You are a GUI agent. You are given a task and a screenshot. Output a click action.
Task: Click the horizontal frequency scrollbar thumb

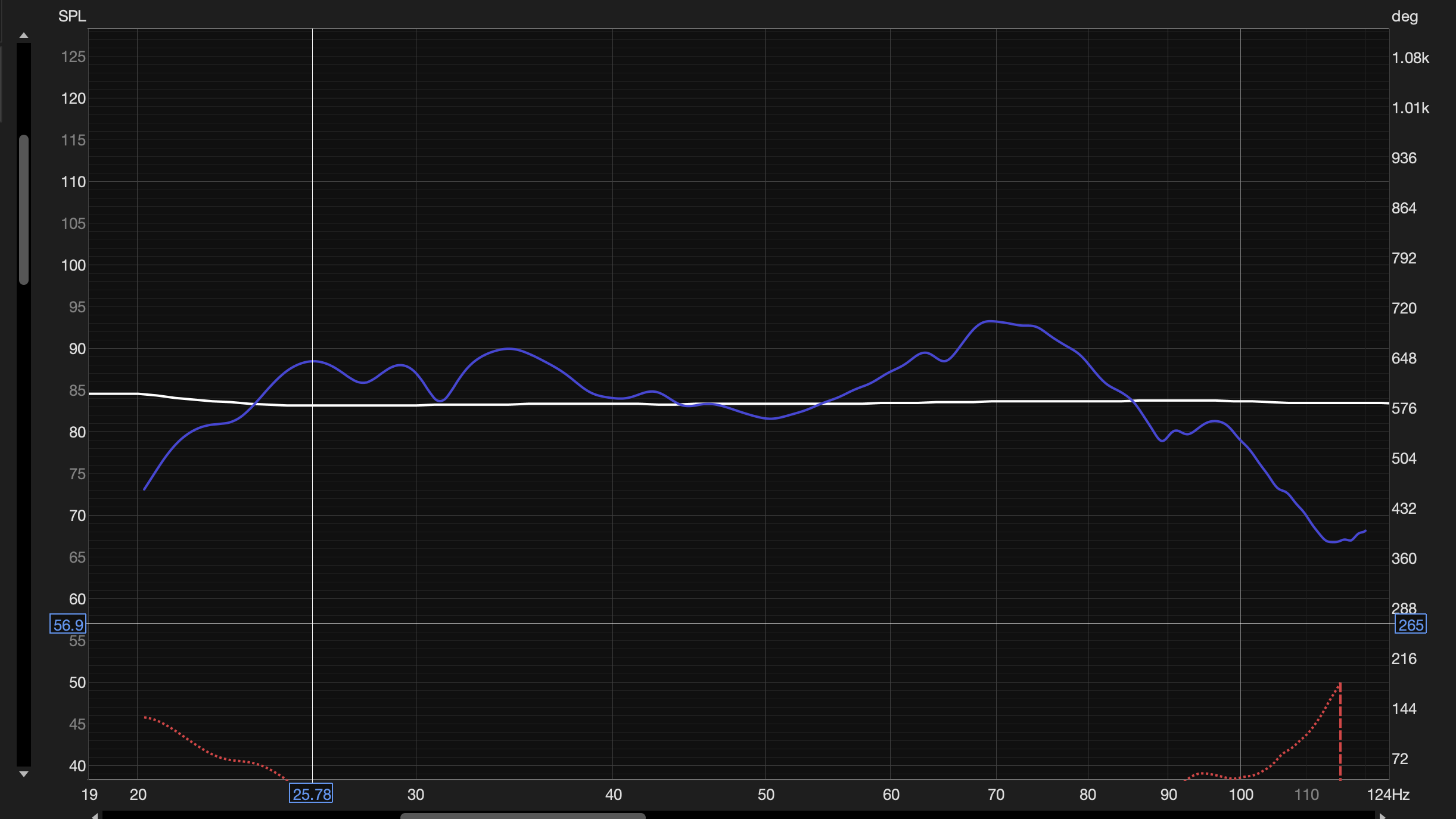(522, 815)
